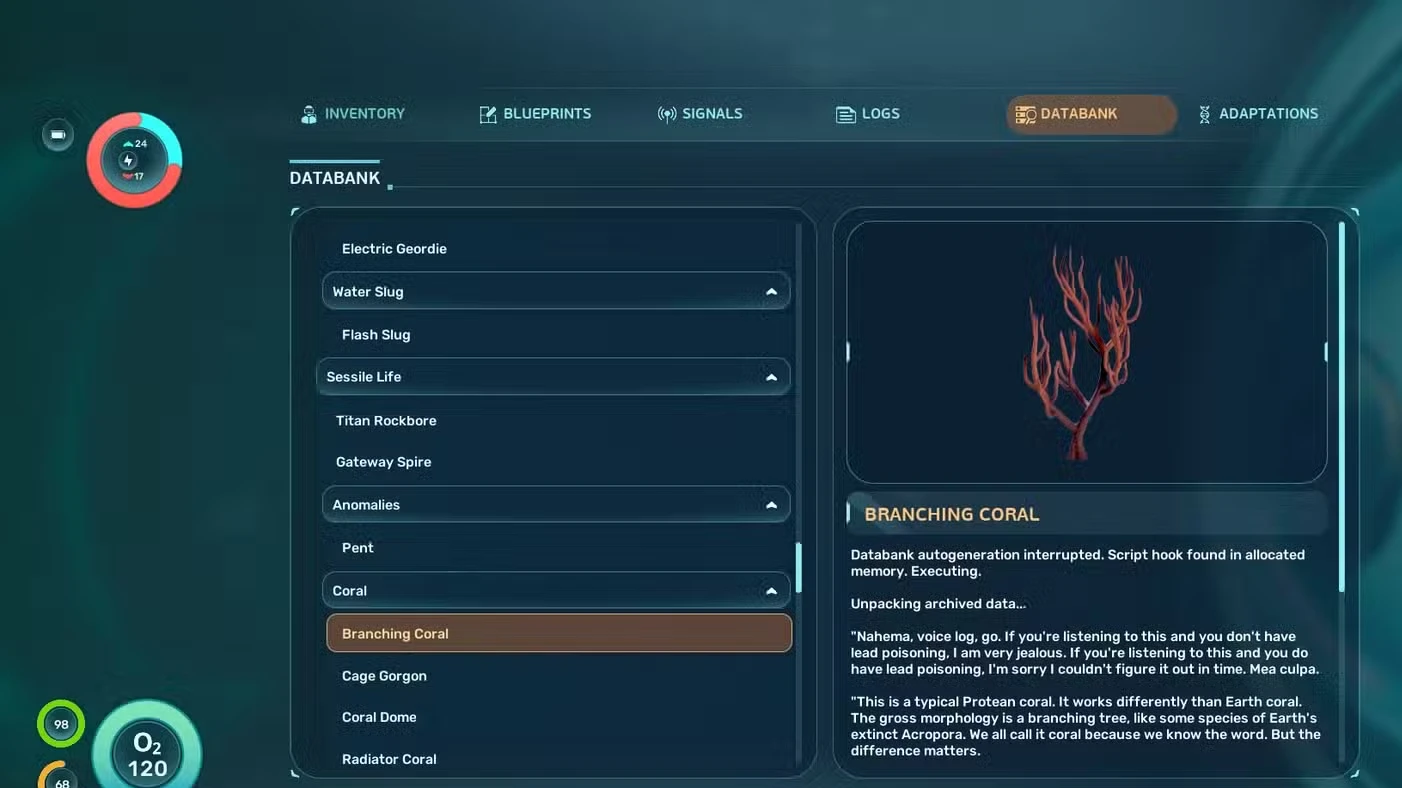
Task: Click the Anomalies category header
Action: point(556,505)
